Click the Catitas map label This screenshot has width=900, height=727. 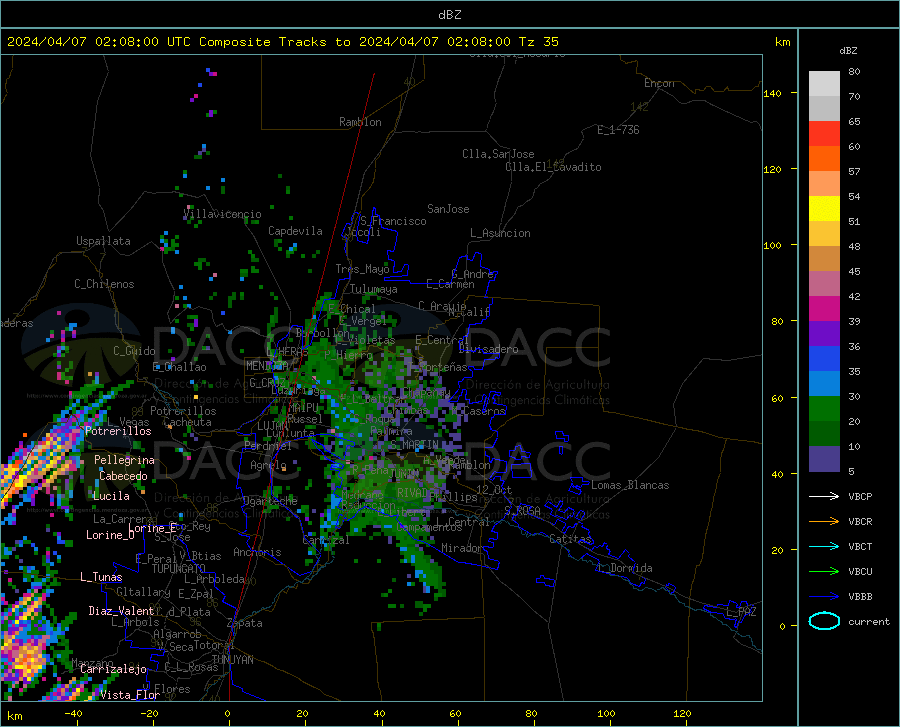click(570, 539)
